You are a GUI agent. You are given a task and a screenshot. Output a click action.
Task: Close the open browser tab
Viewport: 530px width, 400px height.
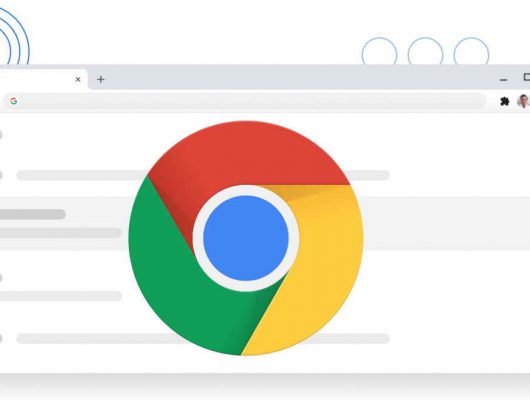pos(78,79)
